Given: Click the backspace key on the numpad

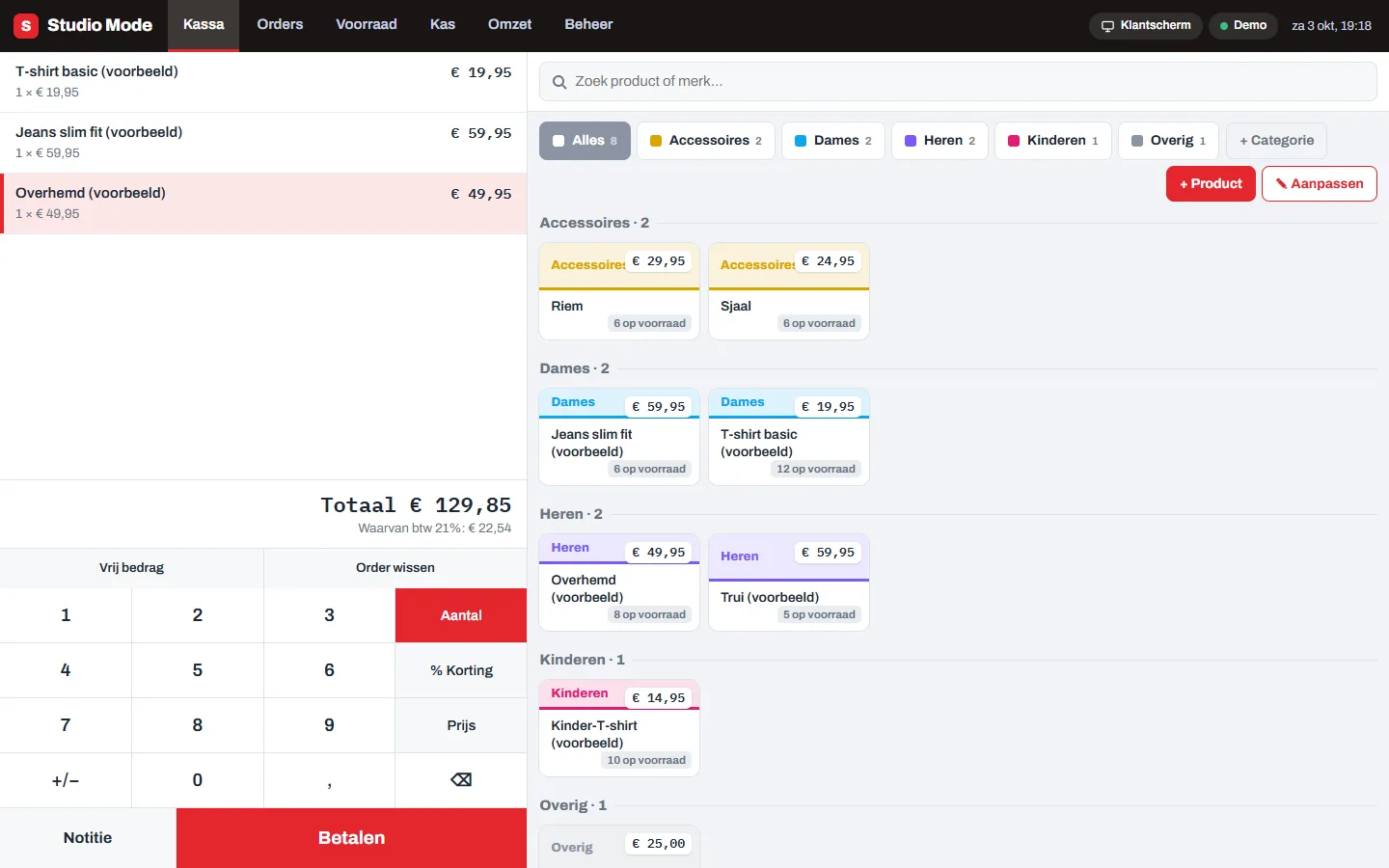Looking at the screenshot, I should coord(461,780).
